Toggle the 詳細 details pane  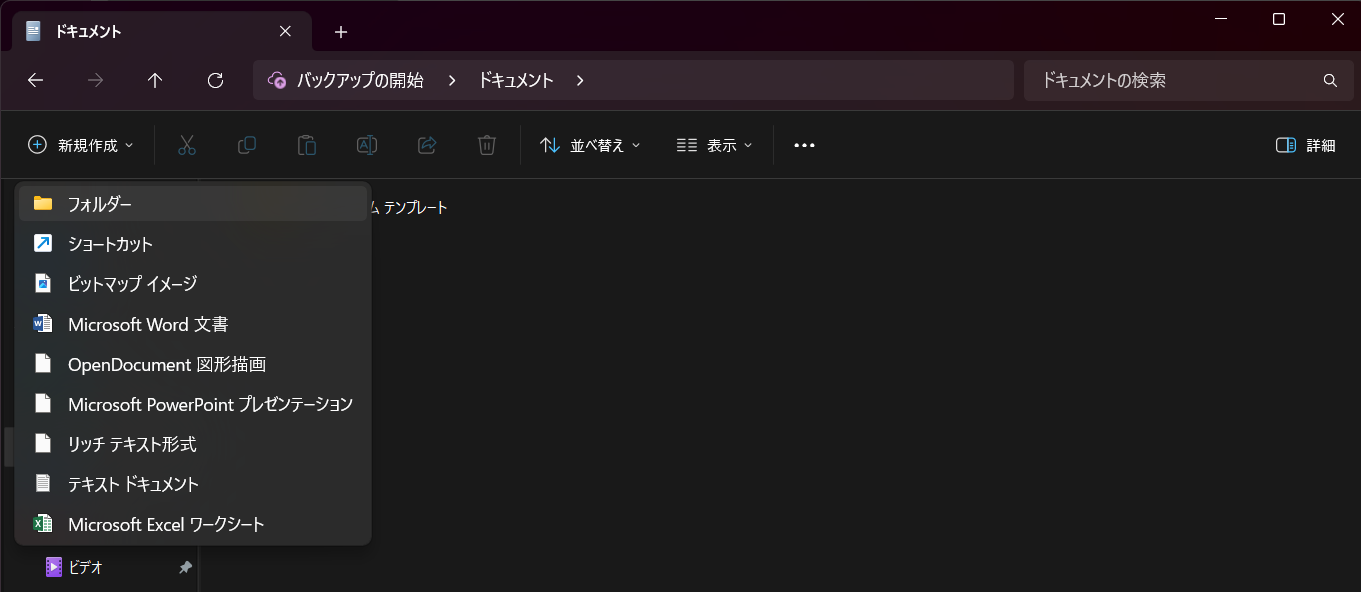pyautogui.click(x=1306, y=145)
